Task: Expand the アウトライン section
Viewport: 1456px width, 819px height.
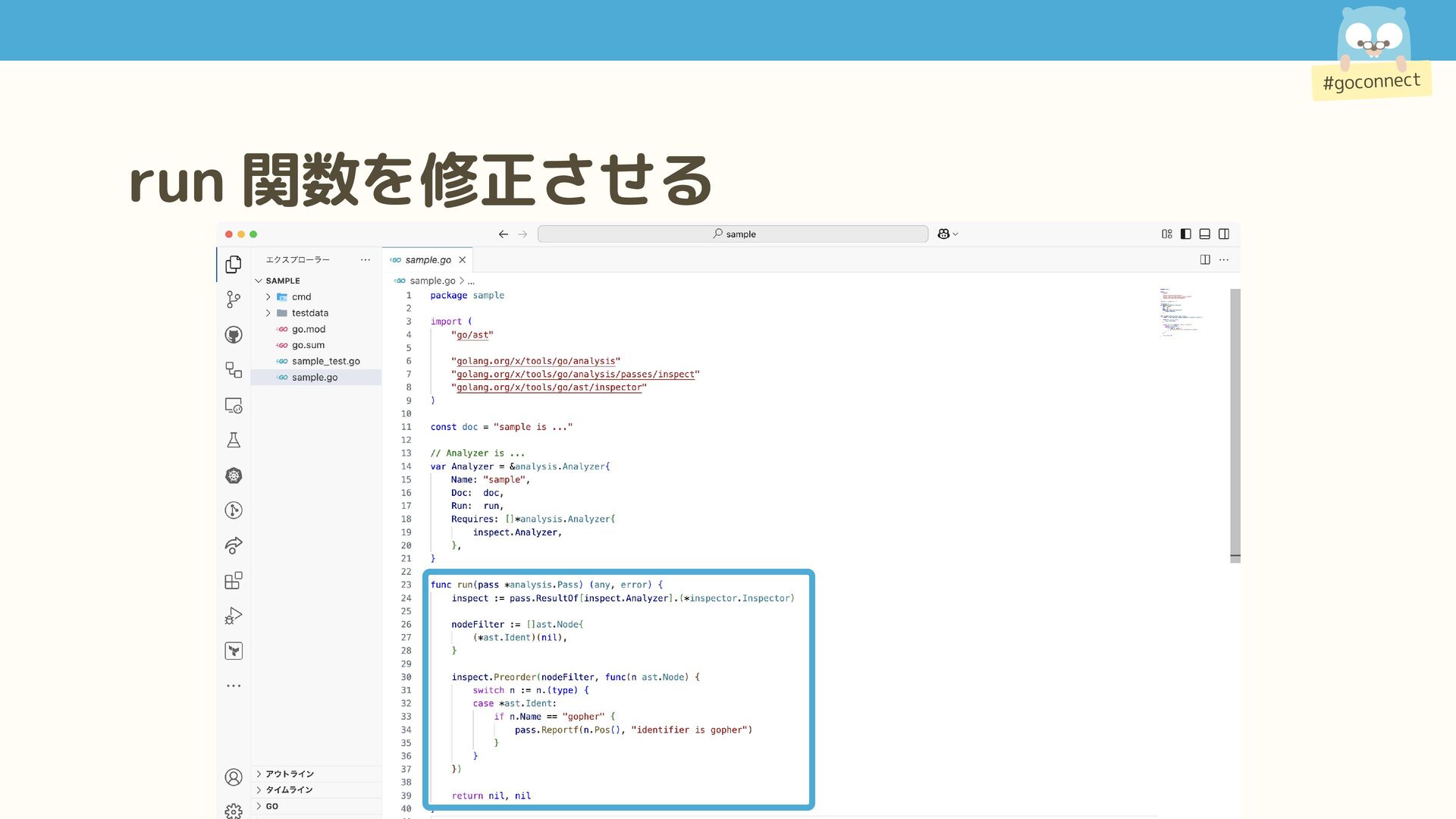Action: point(289,774)
